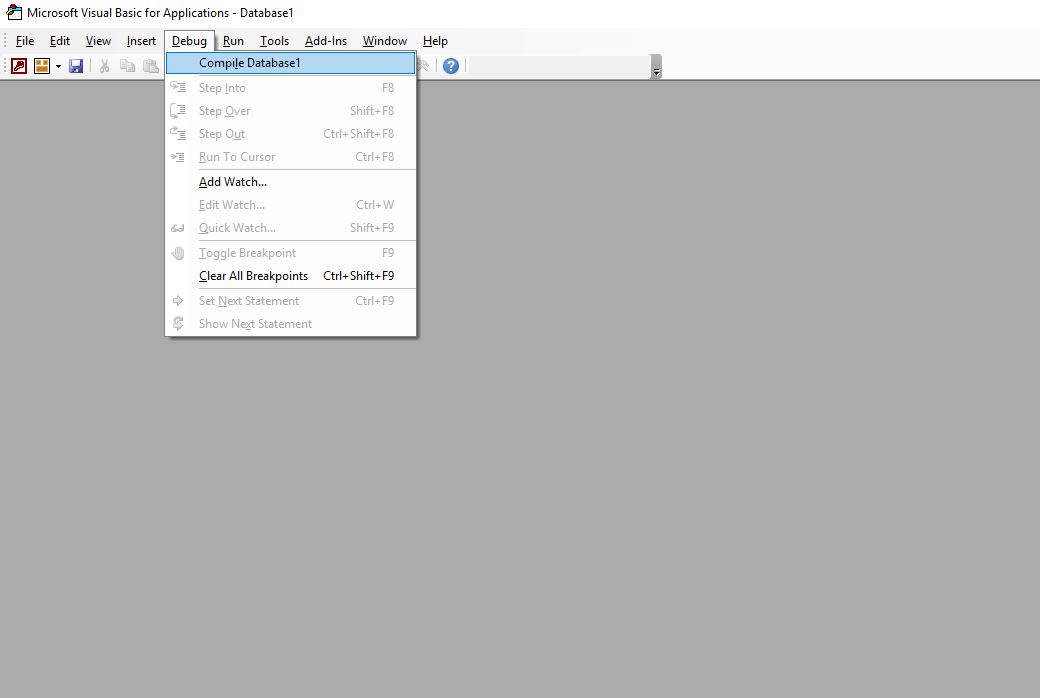Image resolution: width=1040 pixels, height=698 pixels.
Task: Click the Paste toolbar icon
Action: [x=151, y=66]
